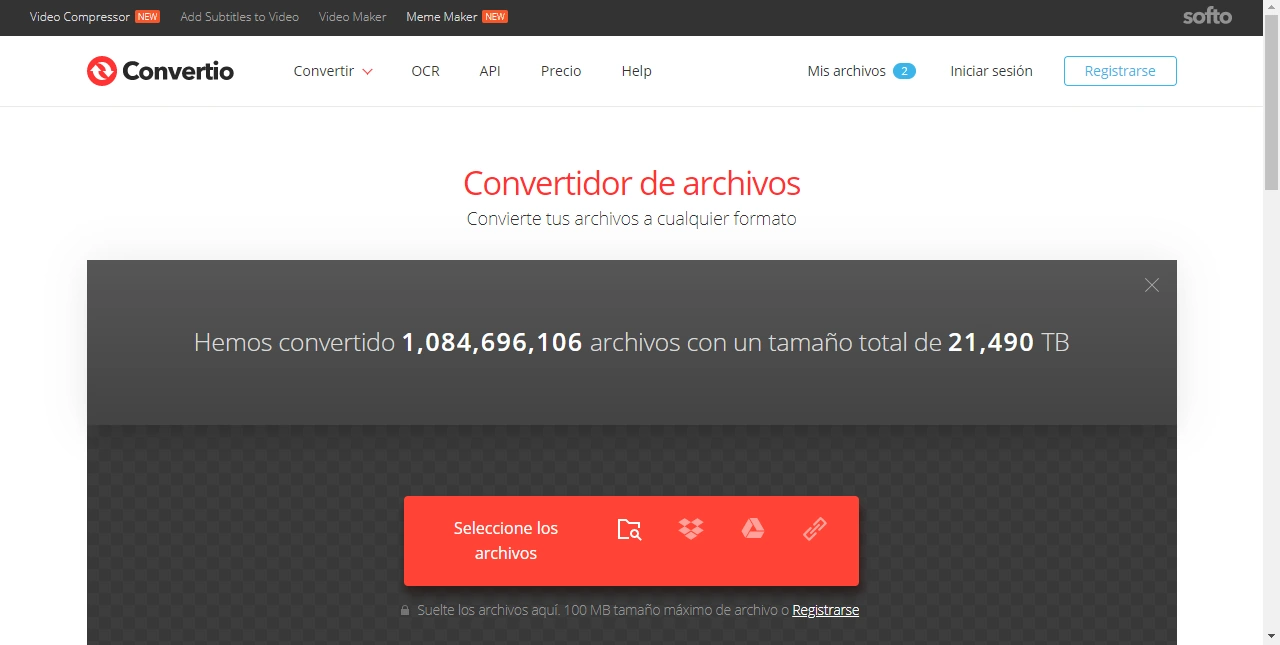Open Video Compressor tool link
Viewport: 1280px width, 645px height.
[95, 17]
